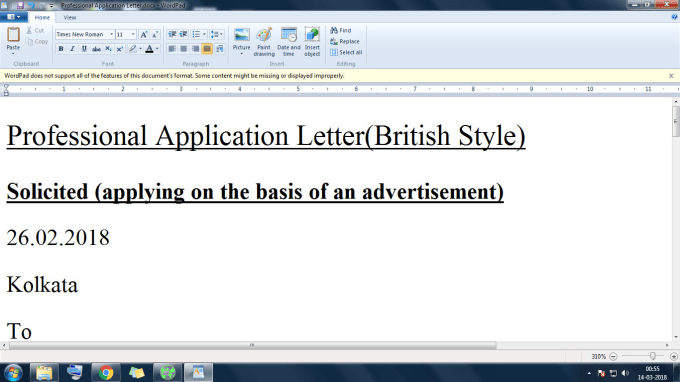680x382 pixels.
Task: Expand the list style dropdown arrow
Action: click(204, 34)
